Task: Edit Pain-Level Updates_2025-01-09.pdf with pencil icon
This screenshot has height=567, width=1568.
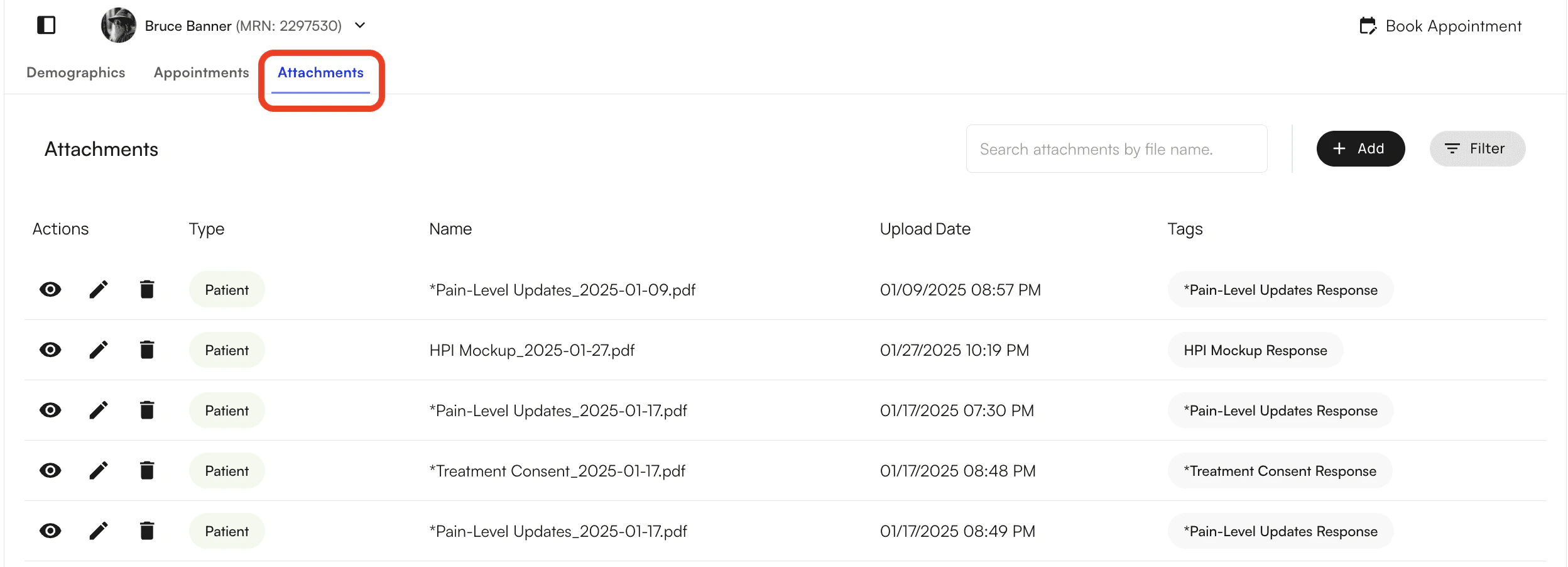Action: pyautogui.click(x=99, y=289)
